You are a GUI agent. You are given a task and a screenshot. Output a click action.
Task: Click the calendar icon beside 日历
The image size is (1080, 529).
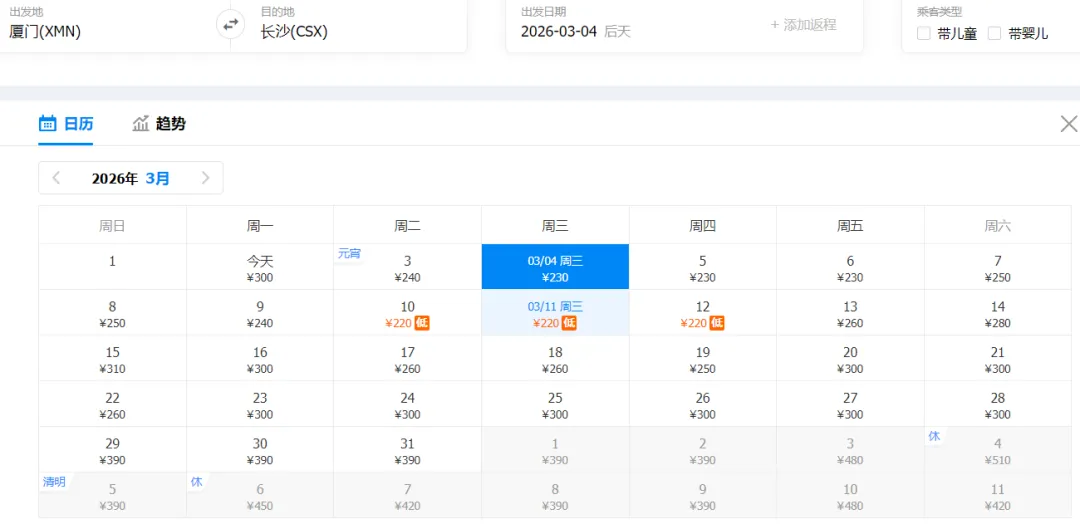pyautogui.click(x=47, y=124)
